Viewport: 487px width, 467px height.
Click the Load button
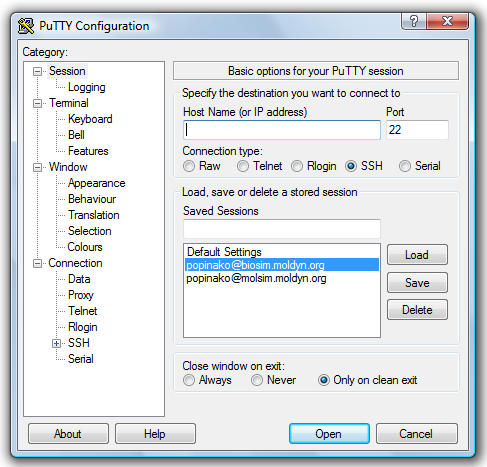click(x=417, y=255)
